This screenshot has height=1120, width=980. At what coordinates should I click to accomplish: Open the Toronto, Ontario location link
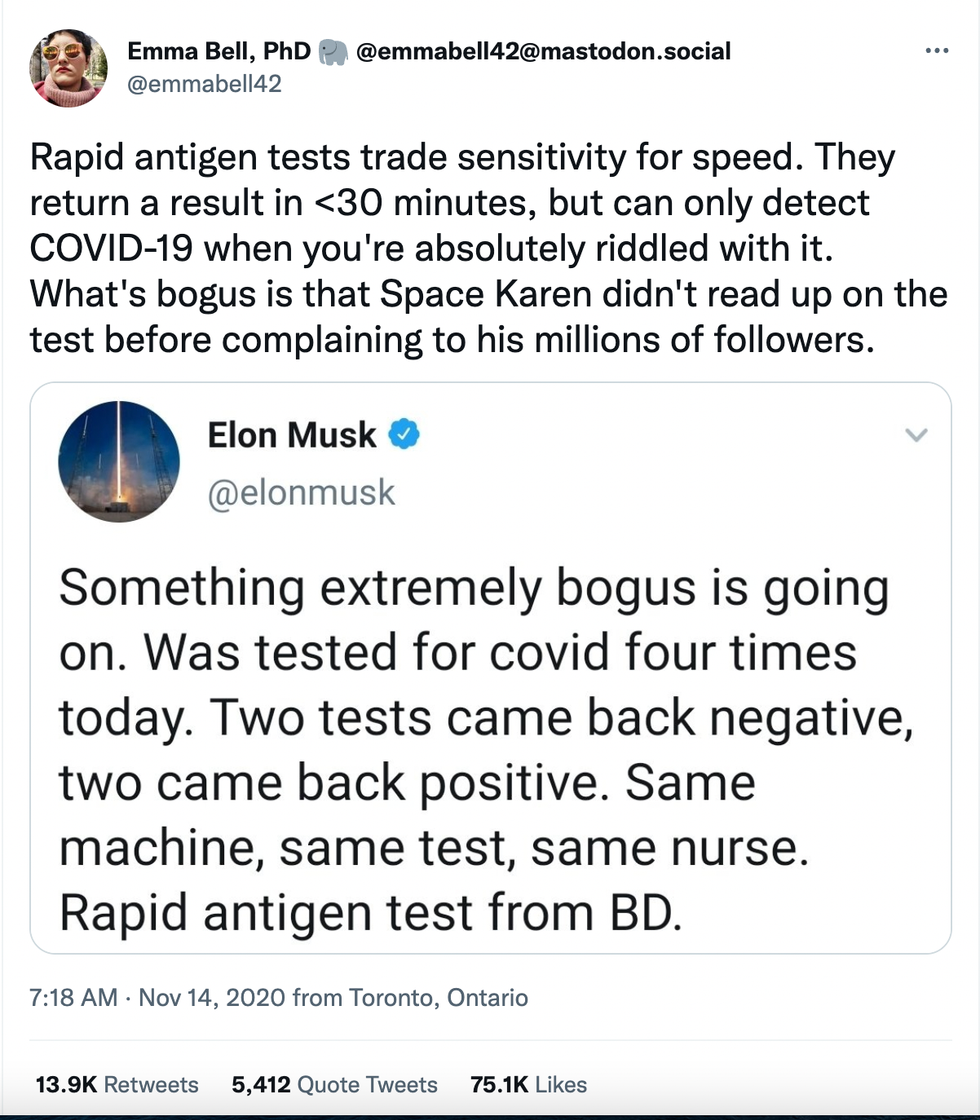[438, 997]
